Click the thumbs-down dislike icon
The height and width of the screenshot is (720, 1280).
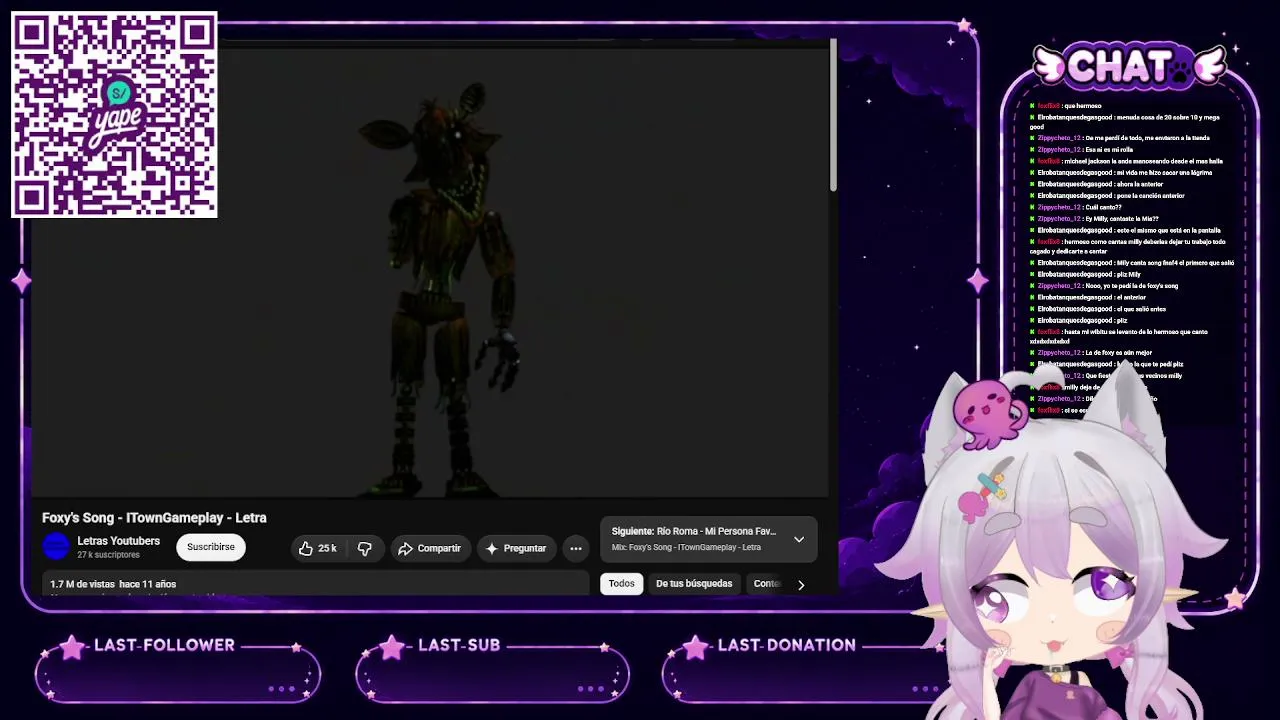click(x=365, y=548)
